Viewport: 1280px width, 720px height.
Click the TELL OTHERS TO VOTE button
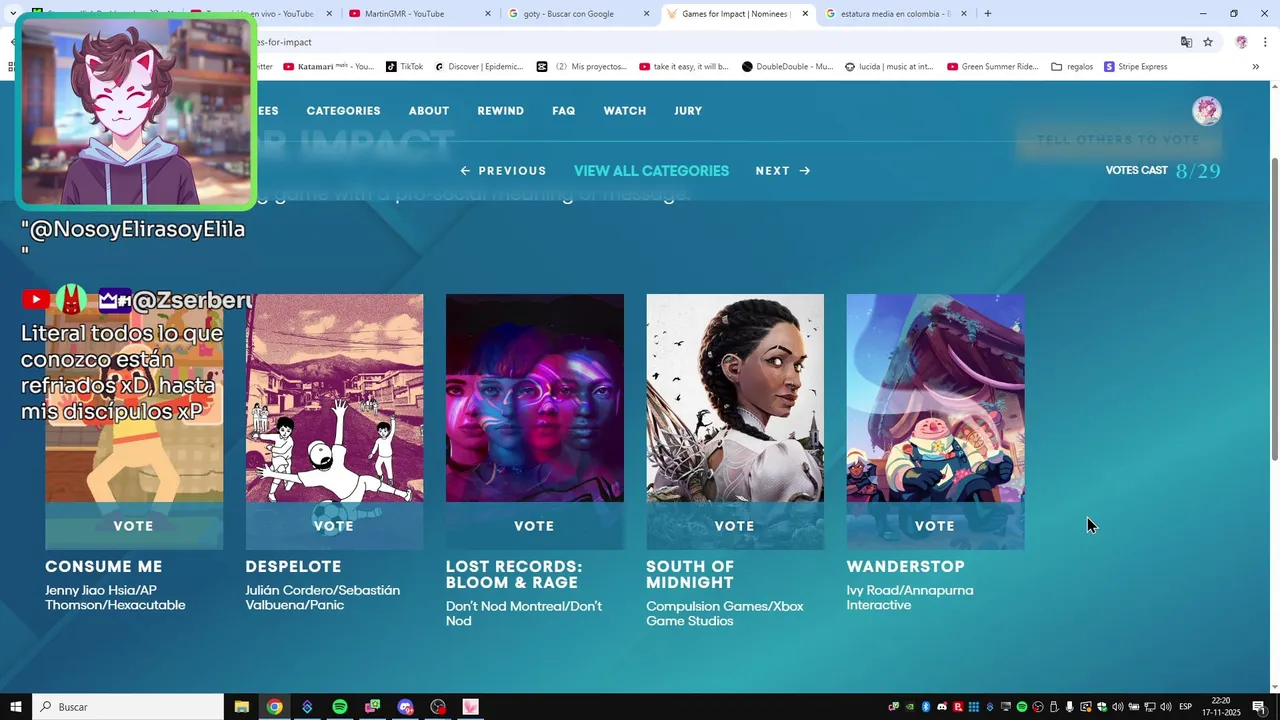tap(1118, 140)
